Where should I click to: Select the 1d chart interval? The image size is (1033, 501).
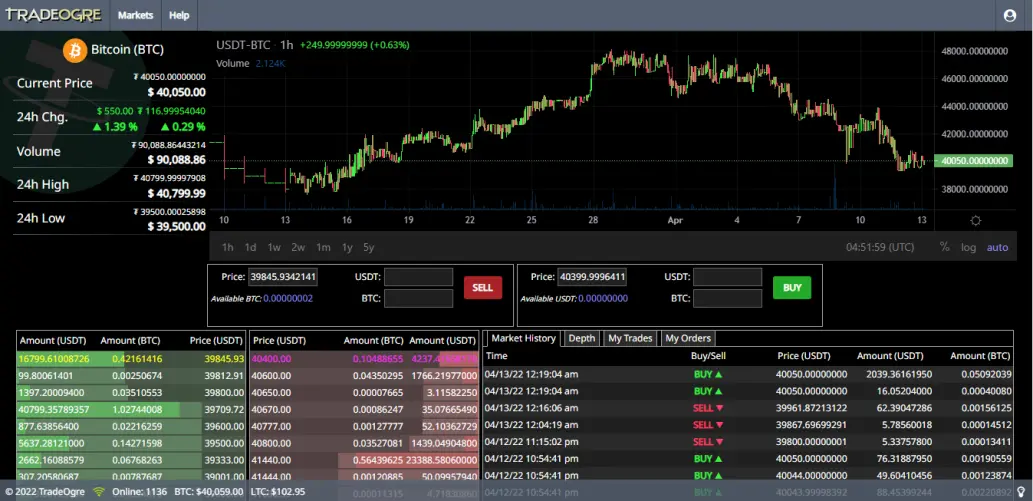[x=250, y=247]
